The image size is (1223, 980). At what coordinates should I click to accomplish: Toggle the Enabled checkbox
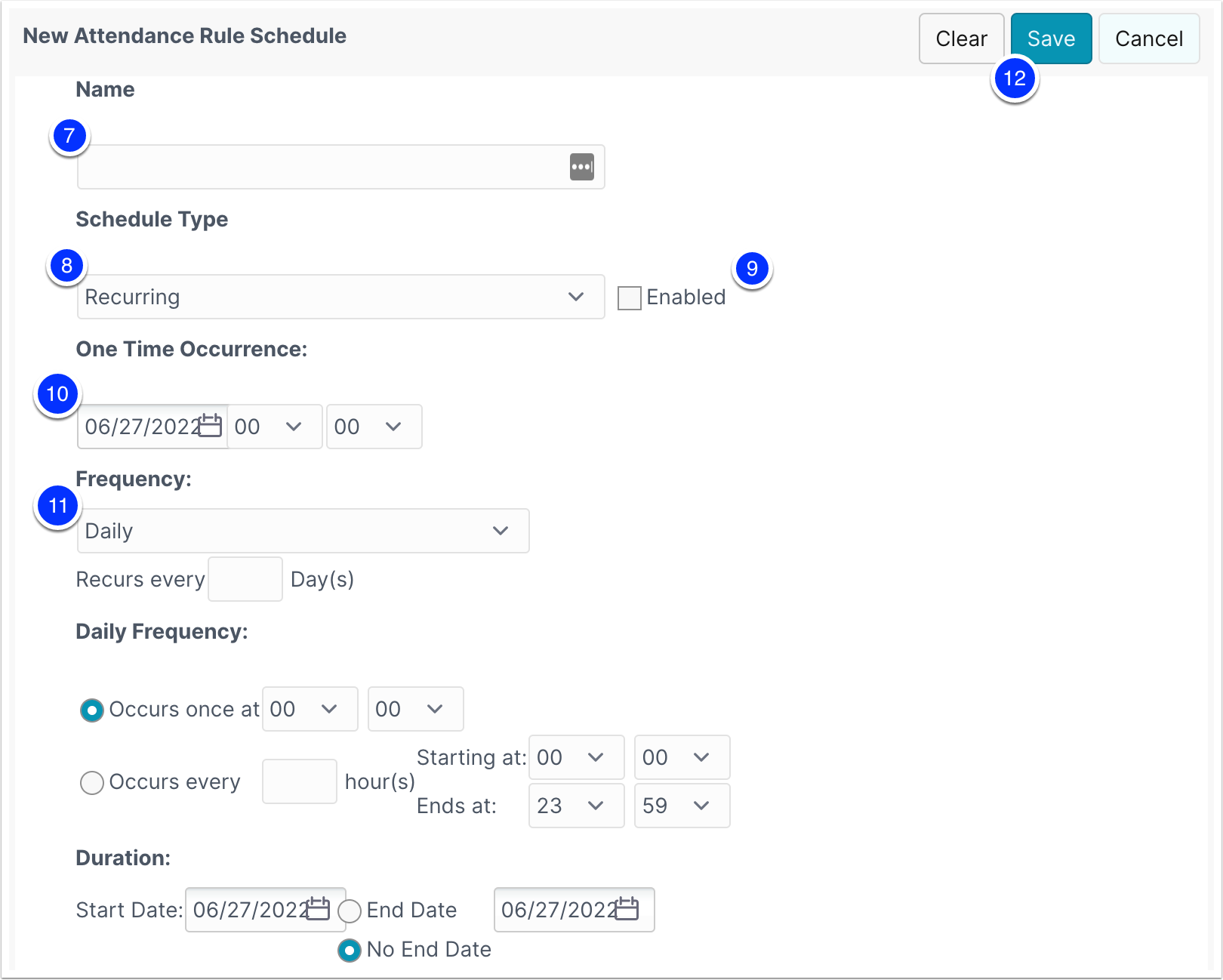pyautogui.click(x=629, y=297)
